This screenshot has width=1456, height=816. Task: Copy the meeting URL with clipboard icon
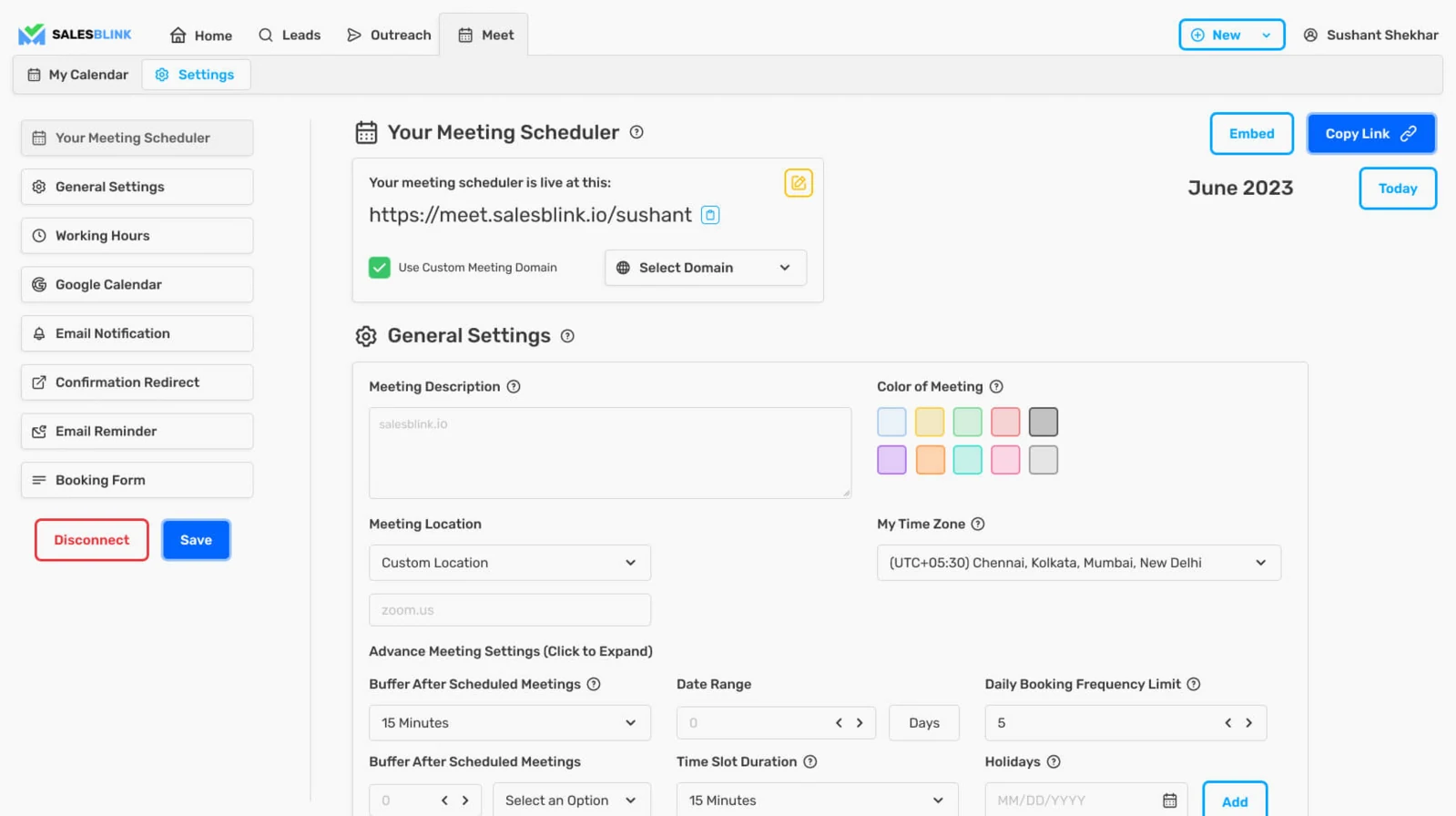pos(710,215)
